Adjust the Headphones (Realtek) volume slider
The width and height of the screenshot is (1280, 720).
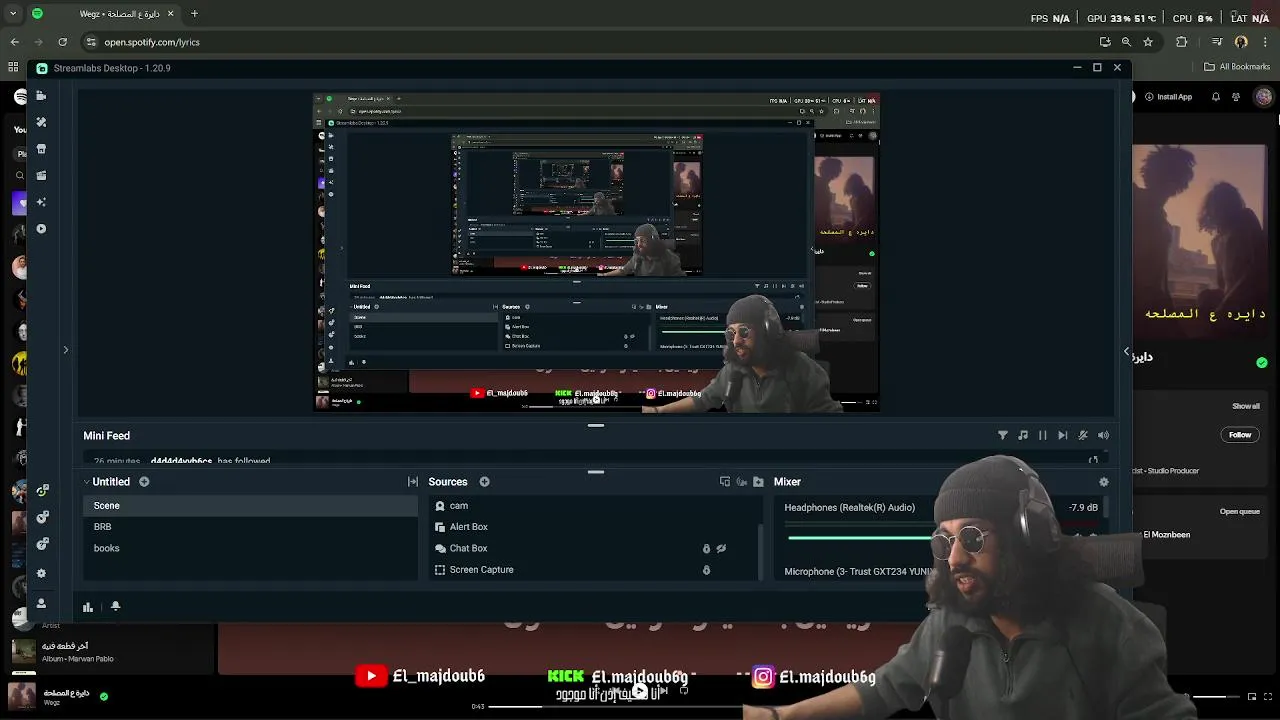(x=862, y=537)
